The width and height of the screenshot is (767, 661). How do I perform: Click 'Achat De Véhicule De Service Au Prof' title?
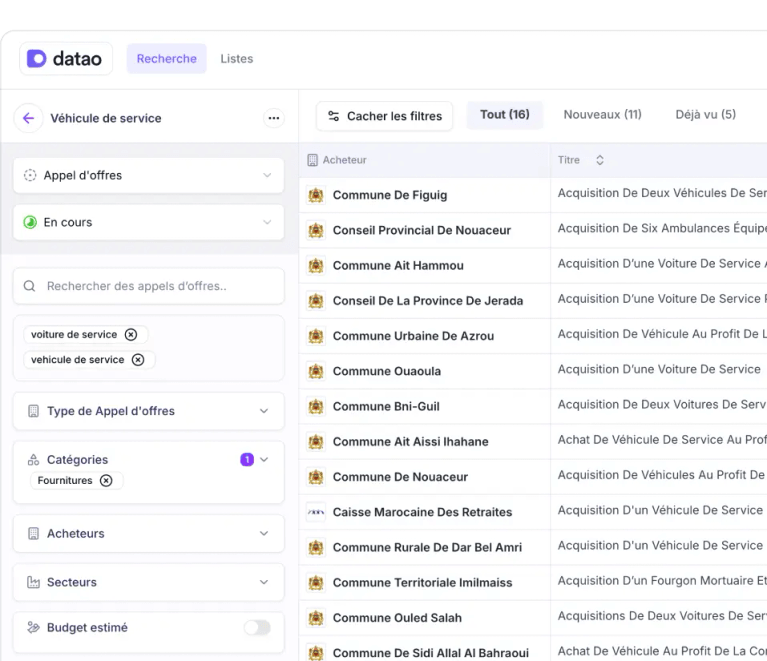coord(662,440)
